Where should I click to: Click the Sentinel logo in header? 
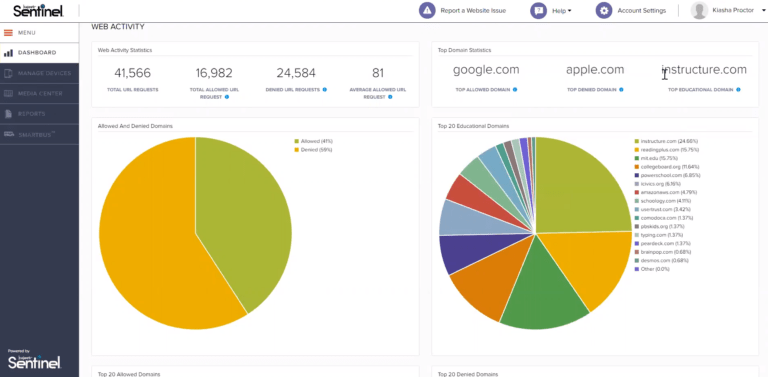pos(38,10)
